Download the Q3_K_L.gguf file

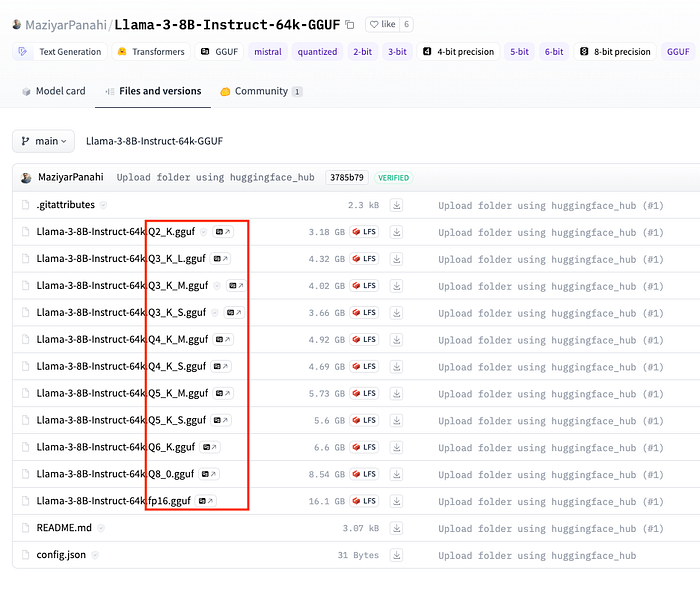coord(396,259)
